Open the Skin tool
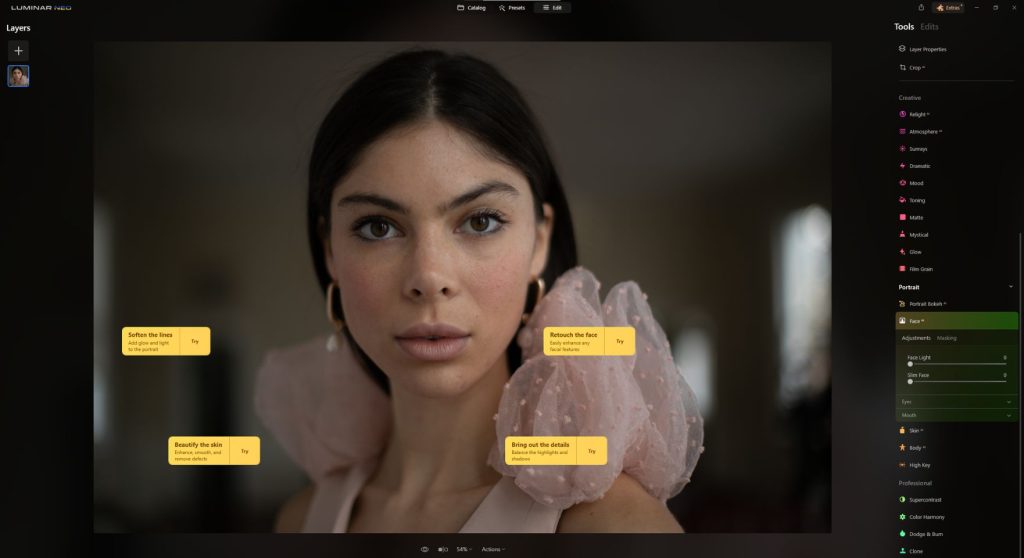The height and width of the screenshot is (558, 1024). click(911, 431)
